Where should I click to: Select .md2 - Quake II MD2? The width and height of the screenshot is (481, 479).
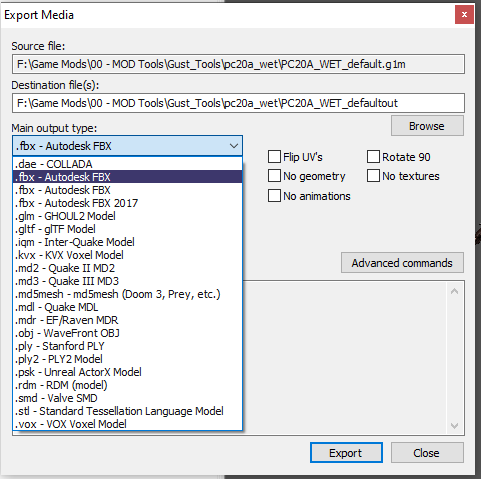[127, 268]
